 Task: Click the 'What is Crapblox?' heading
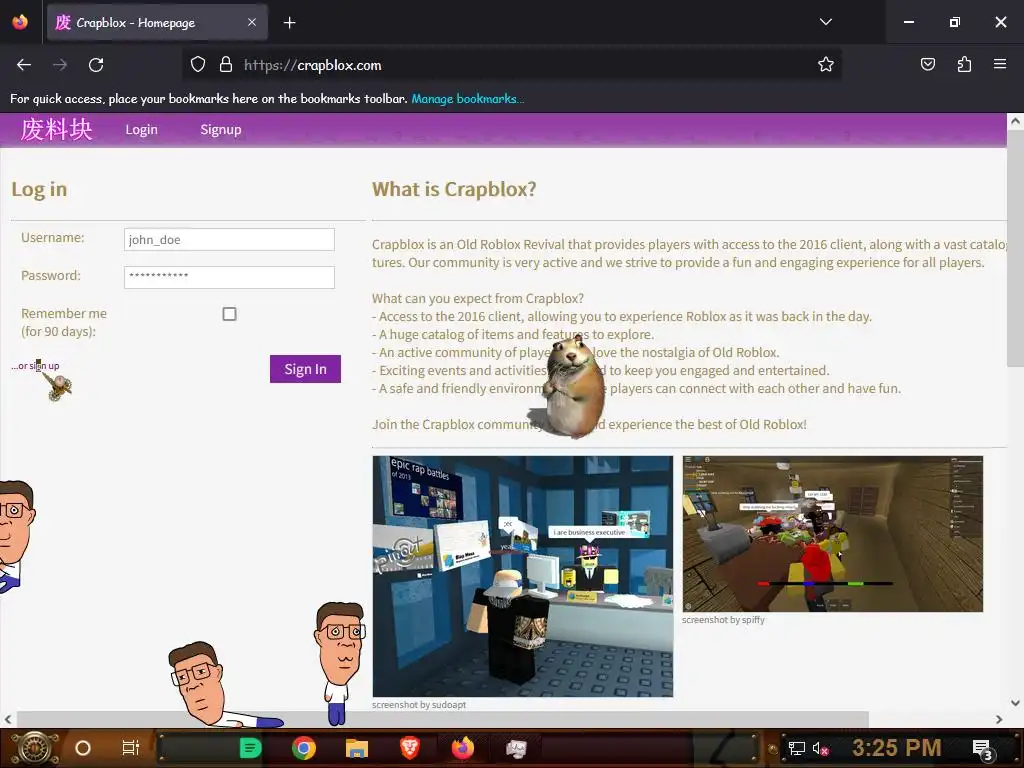pyautogui.click(x=454, y=189)
